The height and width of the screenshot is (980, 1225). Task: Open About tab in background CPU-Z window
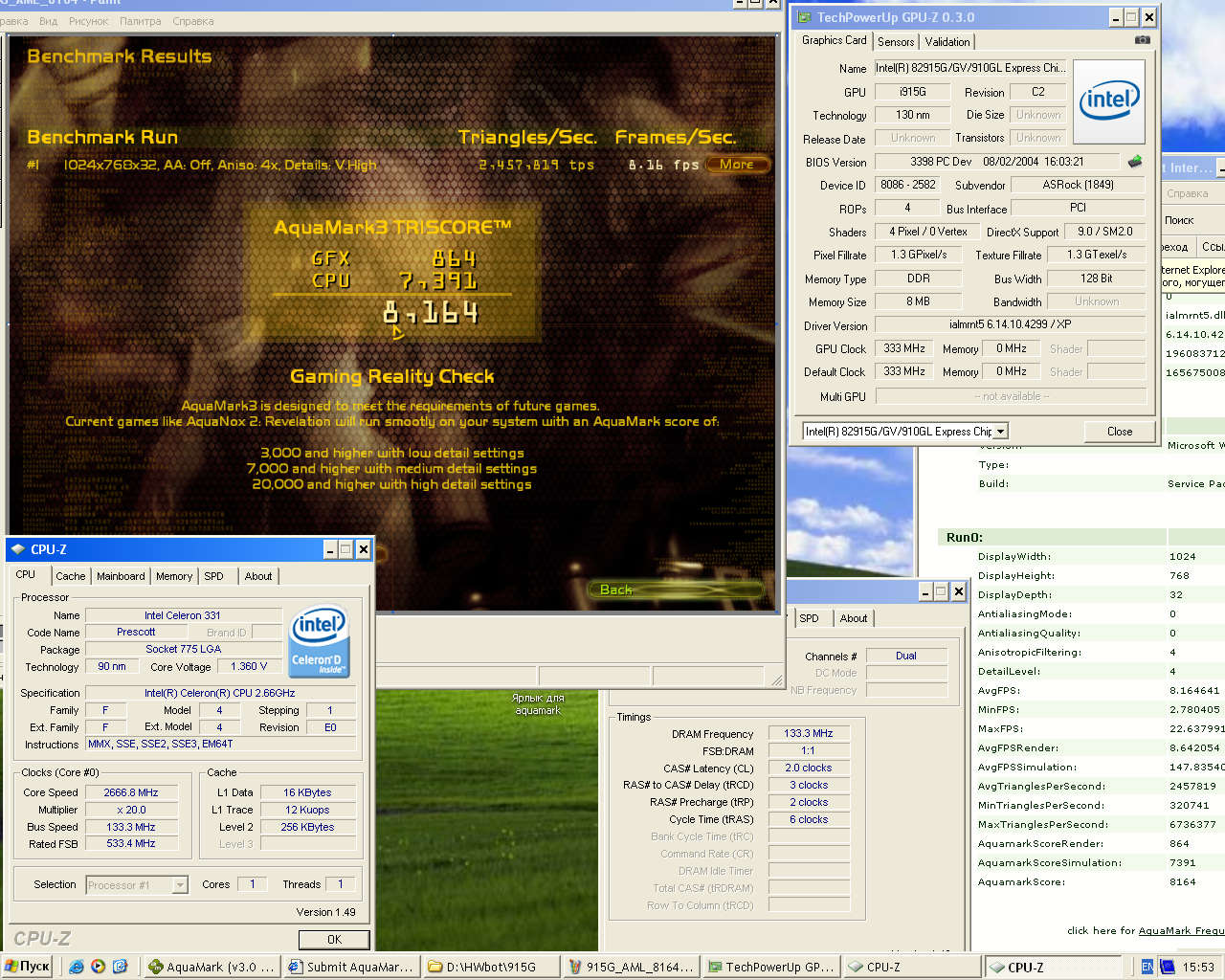click(x=854, y=618)
